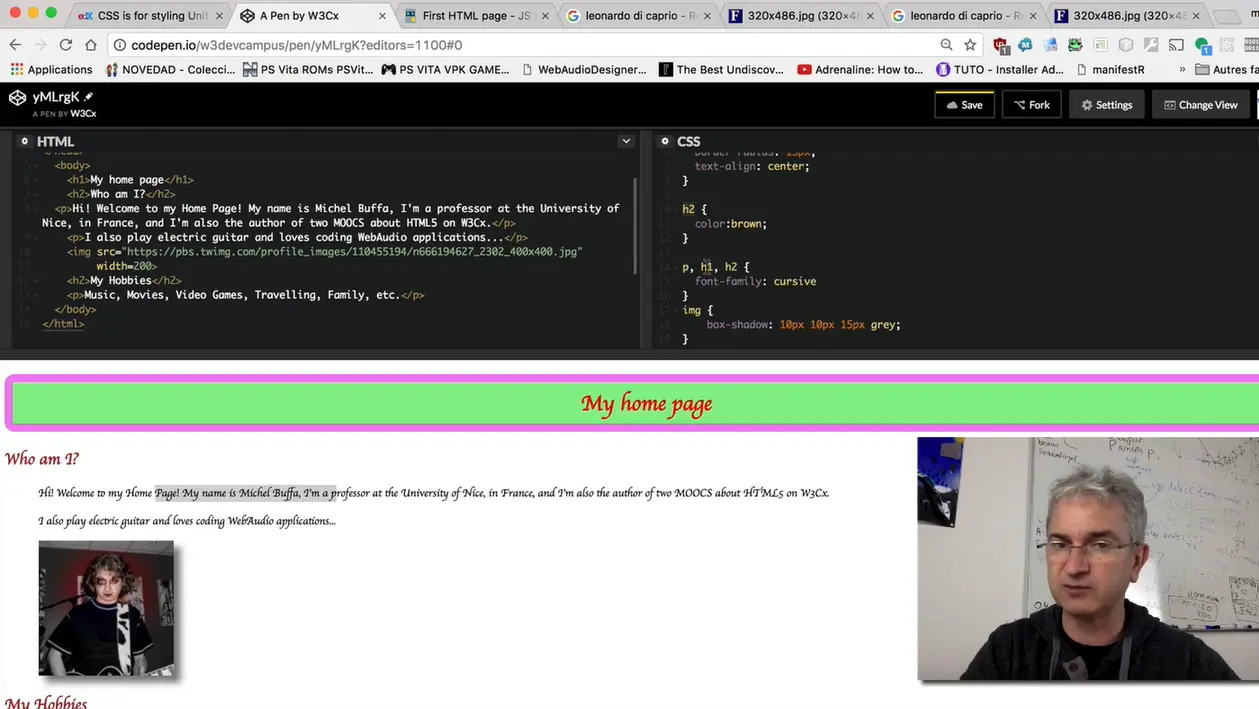Collapse the body tag fold arrow
The width and height of the screenshot is (1259, 709).
(x=35, y=166)
